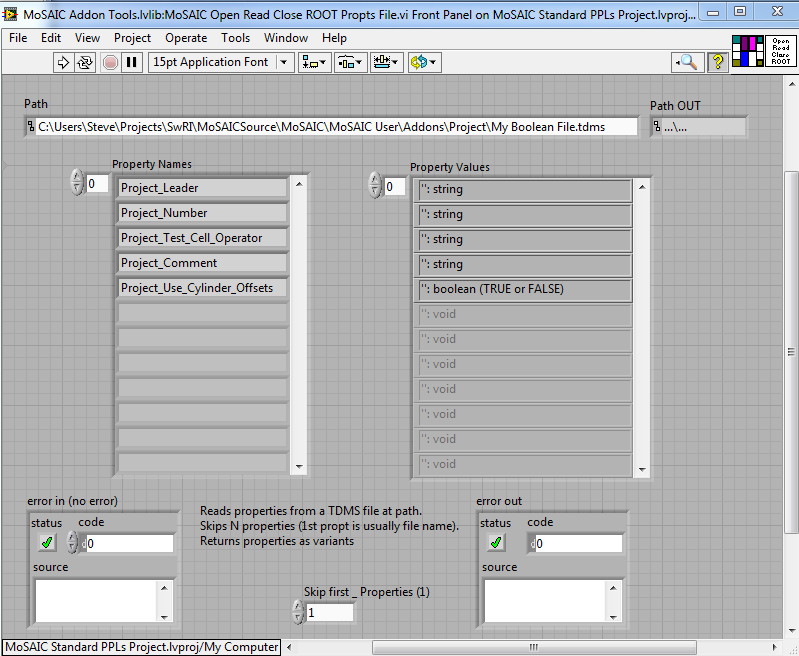
Task: Open the File menu
Action: tap(18, 38)
